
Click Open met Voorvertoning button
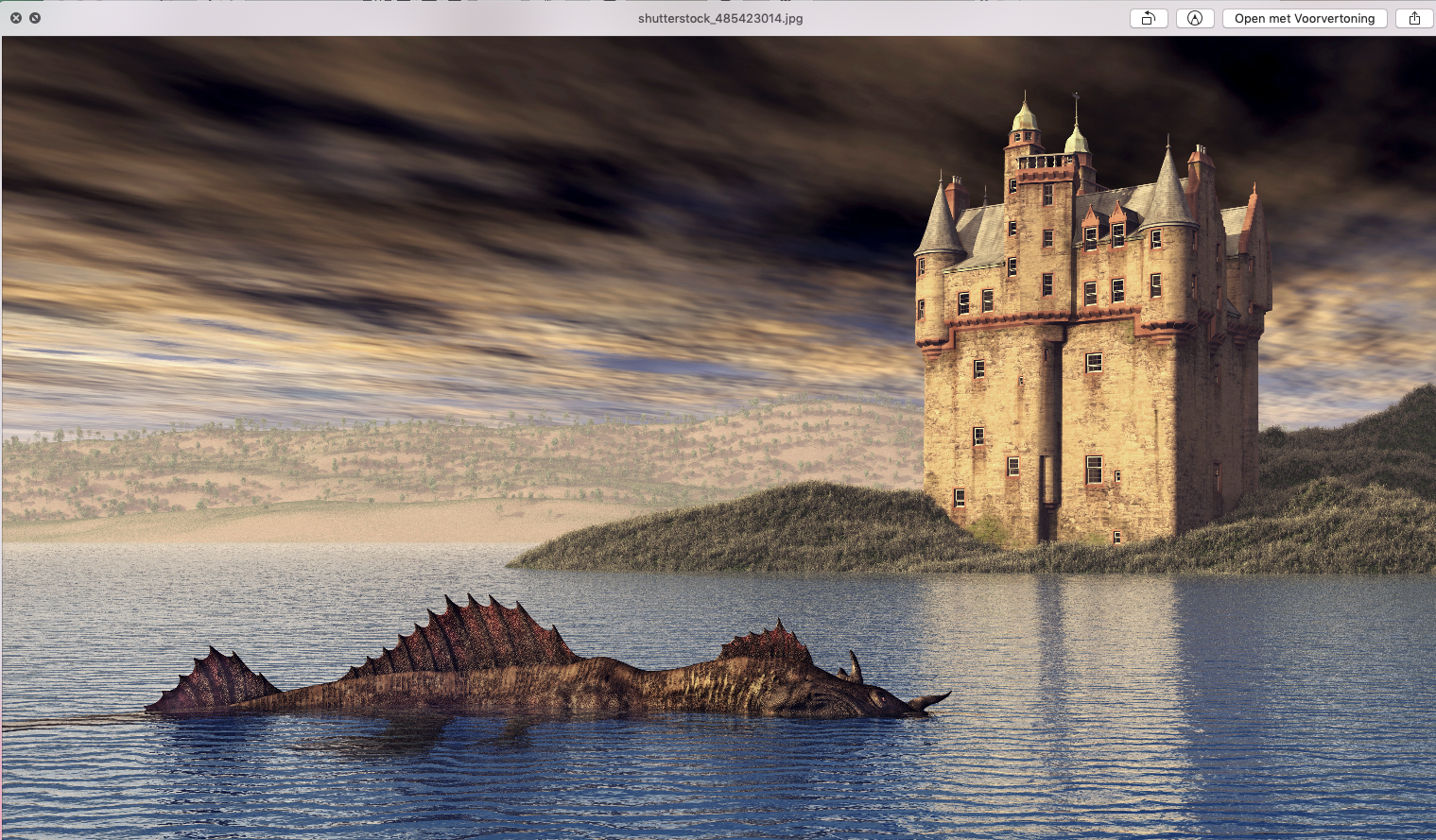1305,18
